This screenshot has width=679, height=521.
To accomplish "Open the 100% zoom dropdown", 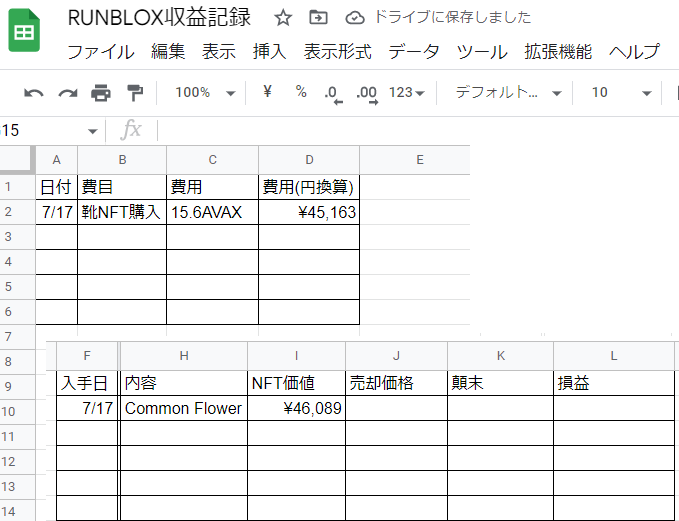I will [205, 92].
